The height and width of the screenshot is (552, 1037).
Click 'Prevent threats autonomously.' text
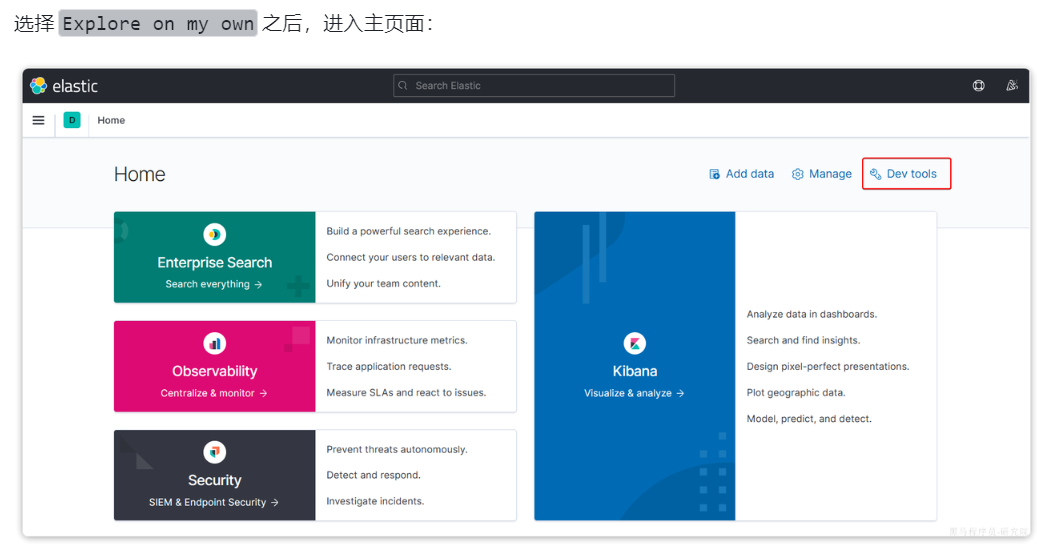point(397,450)
